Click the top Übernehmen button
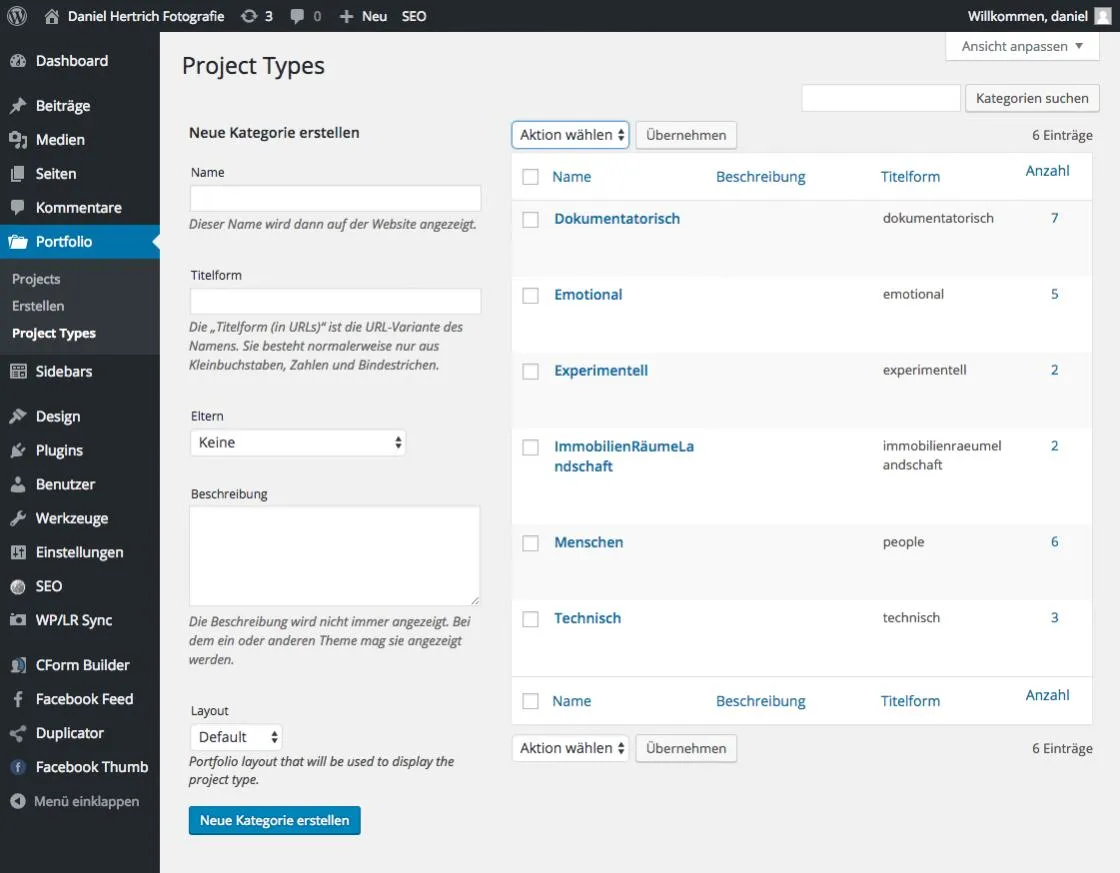This screenshot has width=1120, height=873. [686, 135]
